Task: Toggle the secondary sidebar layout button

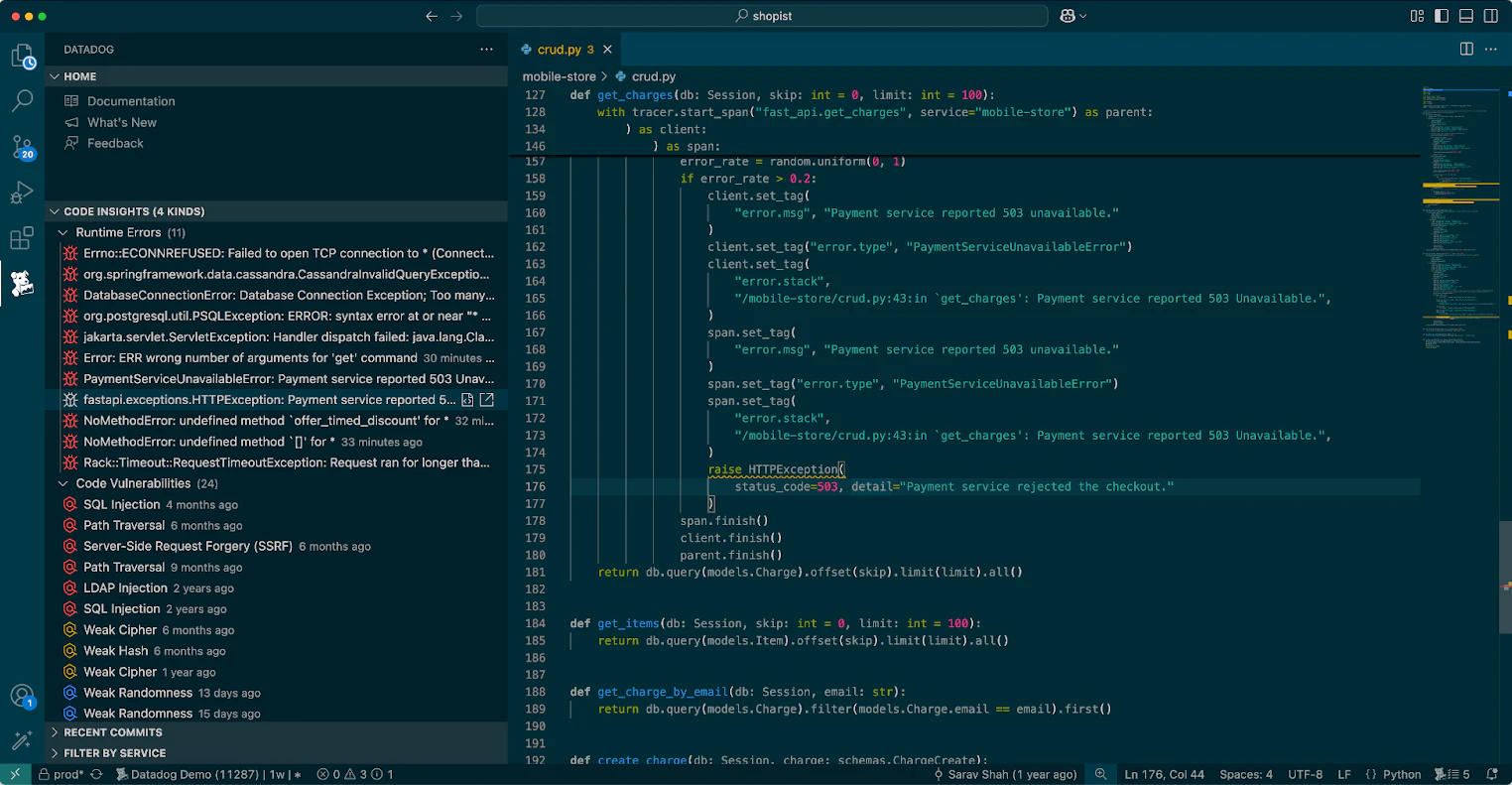Action: (1490, 16)
